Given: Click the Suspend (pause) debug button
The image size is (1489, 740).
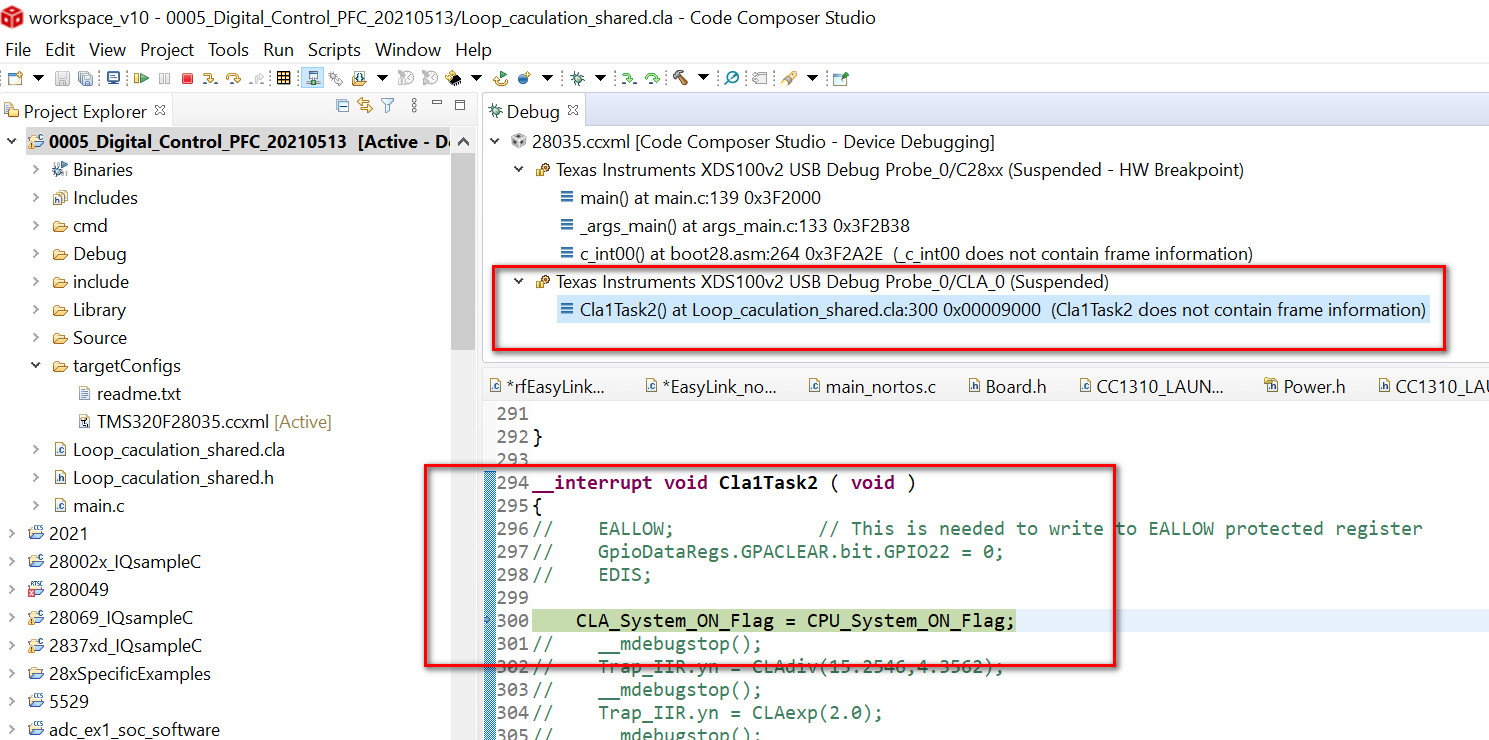Looking at the screenshot, I should point(164,78).
